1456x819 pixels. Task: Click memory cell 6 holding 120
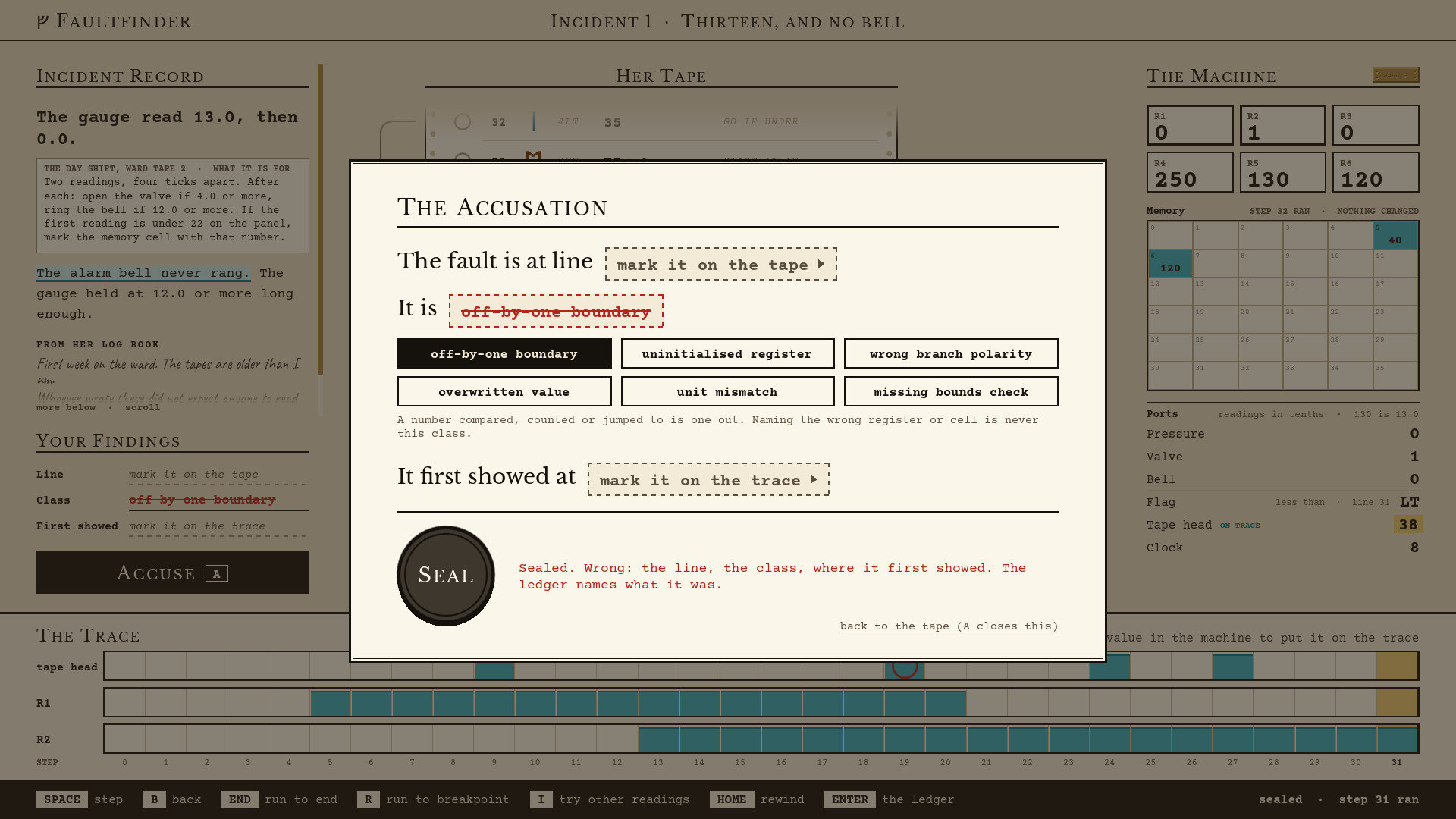tap(1170, 264)
